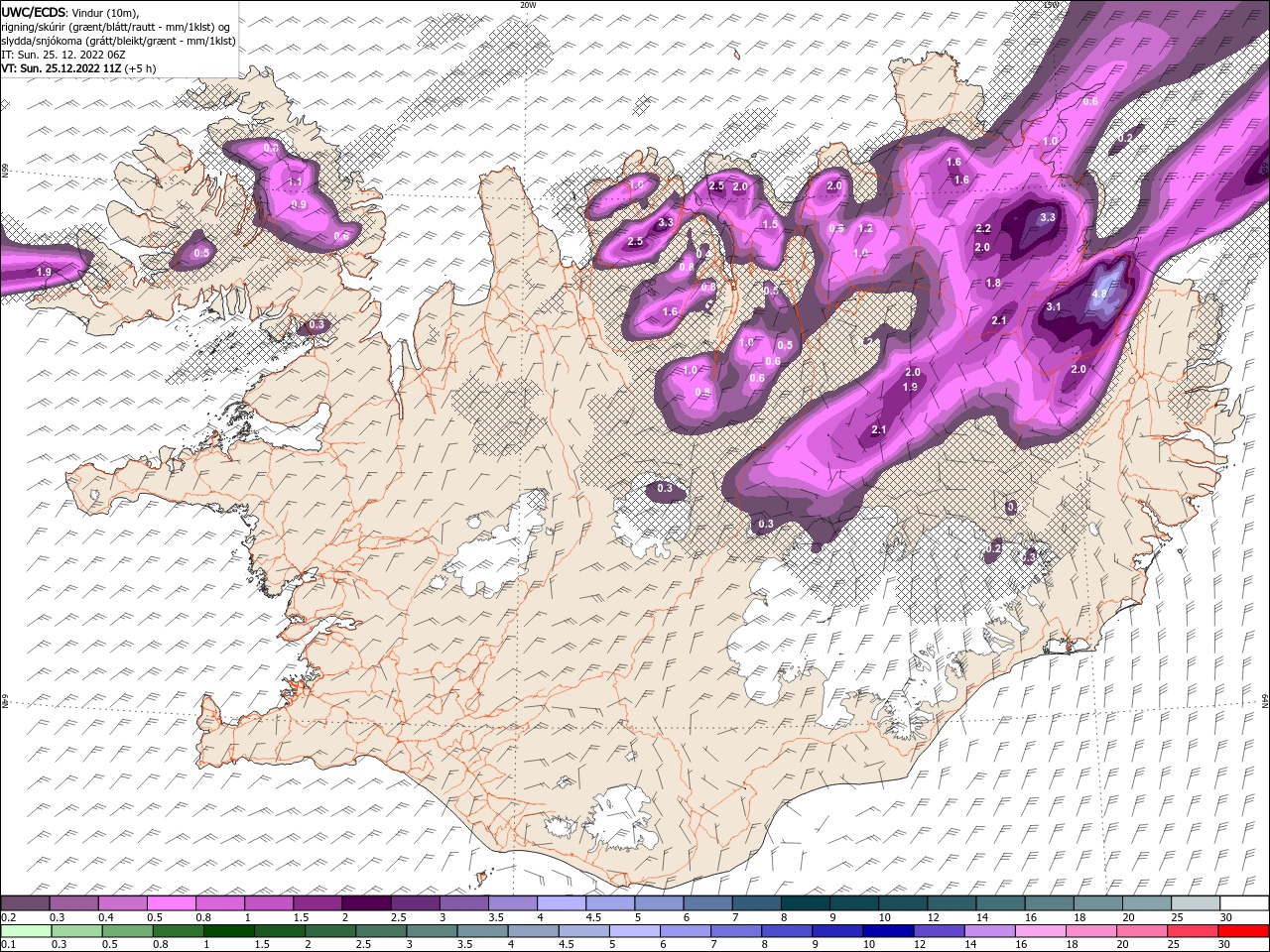
Task: Select the 2.2 value label on the map
Action: pos(983,229)
